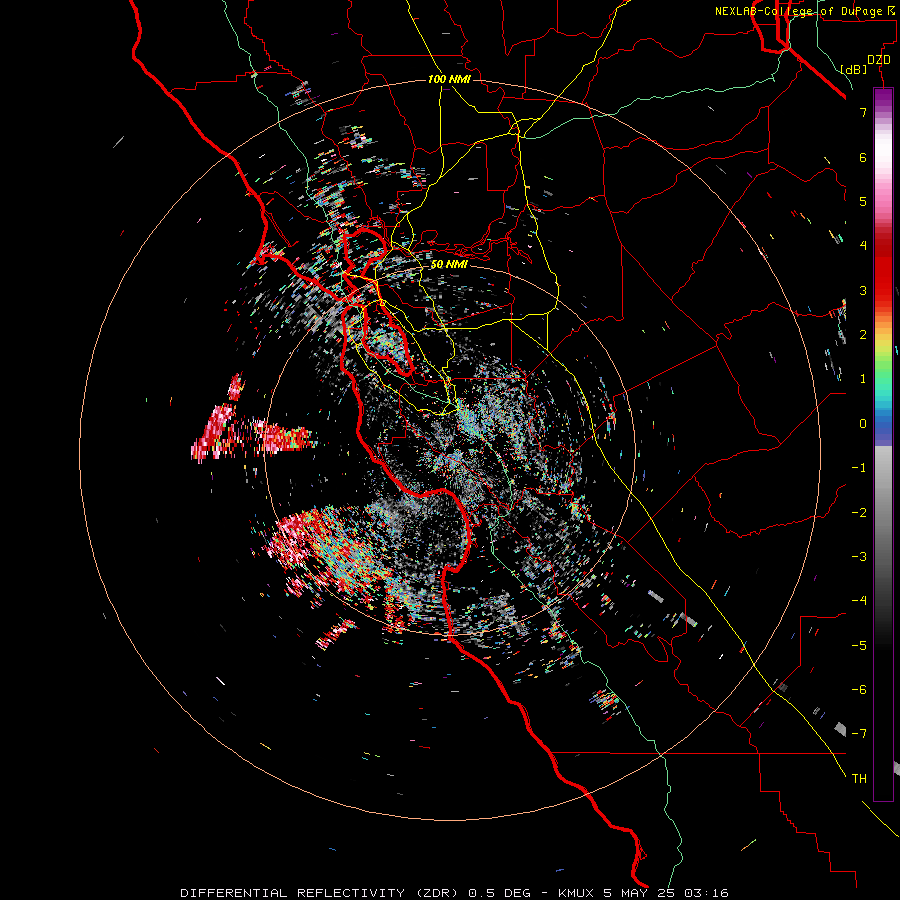Click the "50 NMI" range ring label
Viewport: 900px width, 900px height.
449,264
